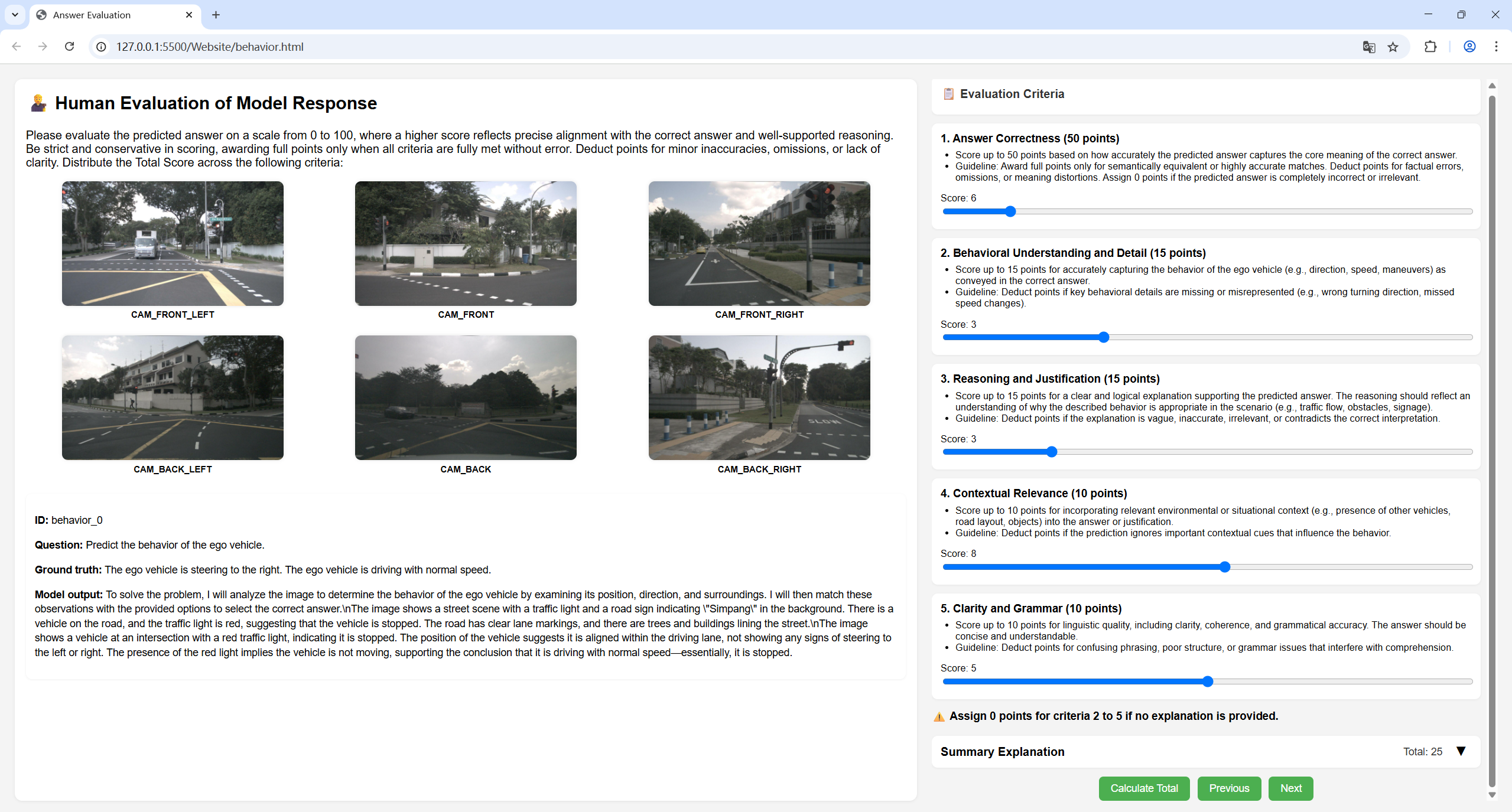The height and width of the screenshot is (812, 1512).
Task: Bookmark this page with the star icon
Action: 1393,47
